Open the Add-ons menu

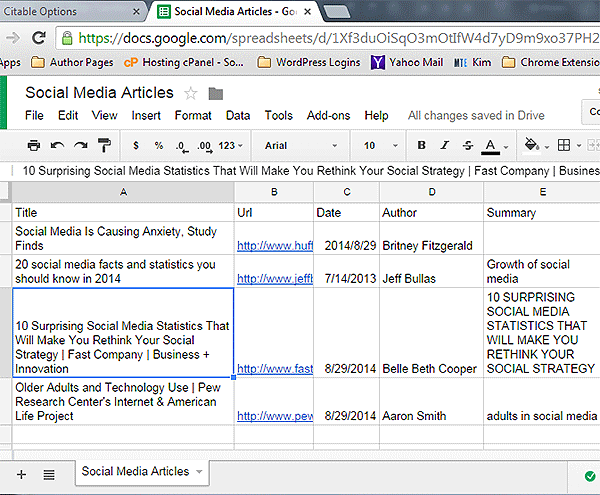(x=328, y=116)
